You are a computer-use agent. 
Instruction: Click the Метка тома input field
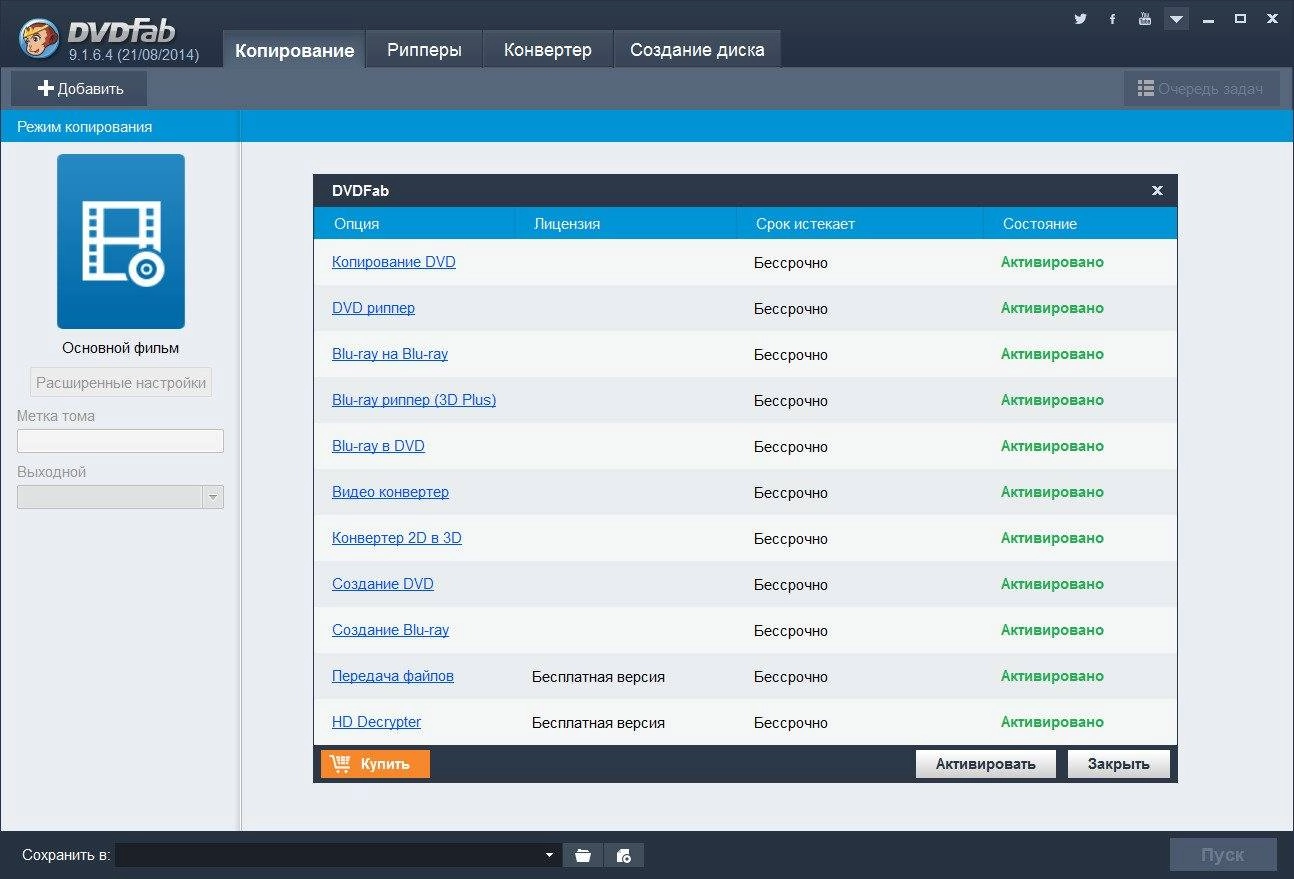[120, 441]
